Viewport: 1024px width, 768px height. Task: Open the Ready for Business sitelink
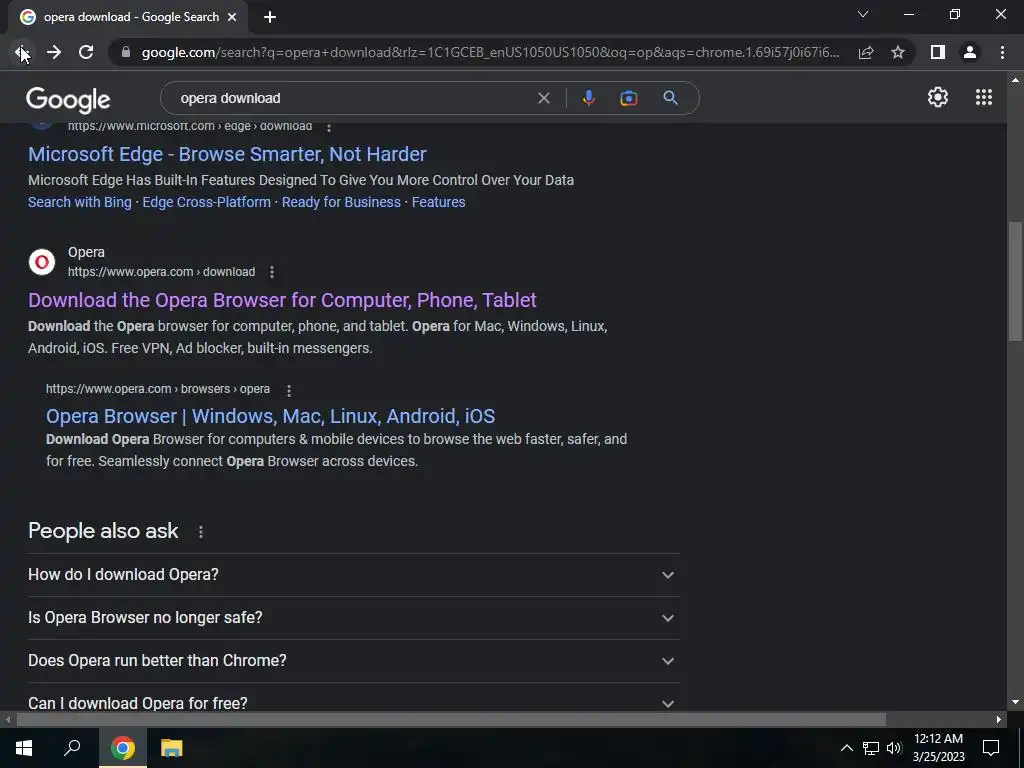click(x=341, y=202)
